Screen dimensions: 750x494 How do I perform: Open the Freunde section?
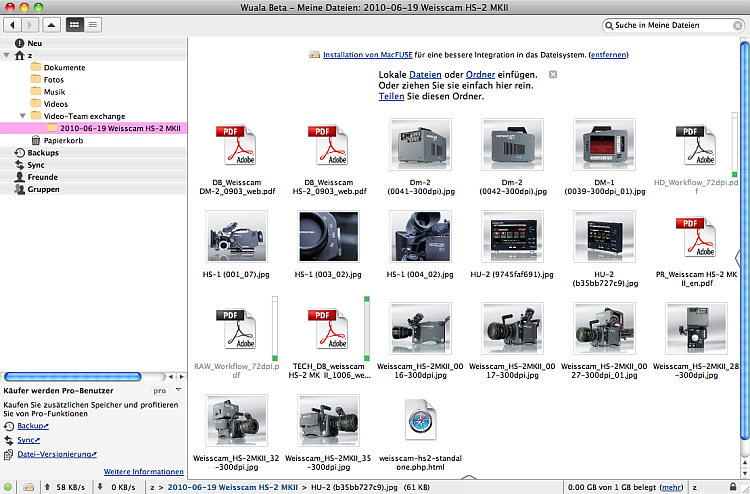pyautogui.click(x=93, y=177)
